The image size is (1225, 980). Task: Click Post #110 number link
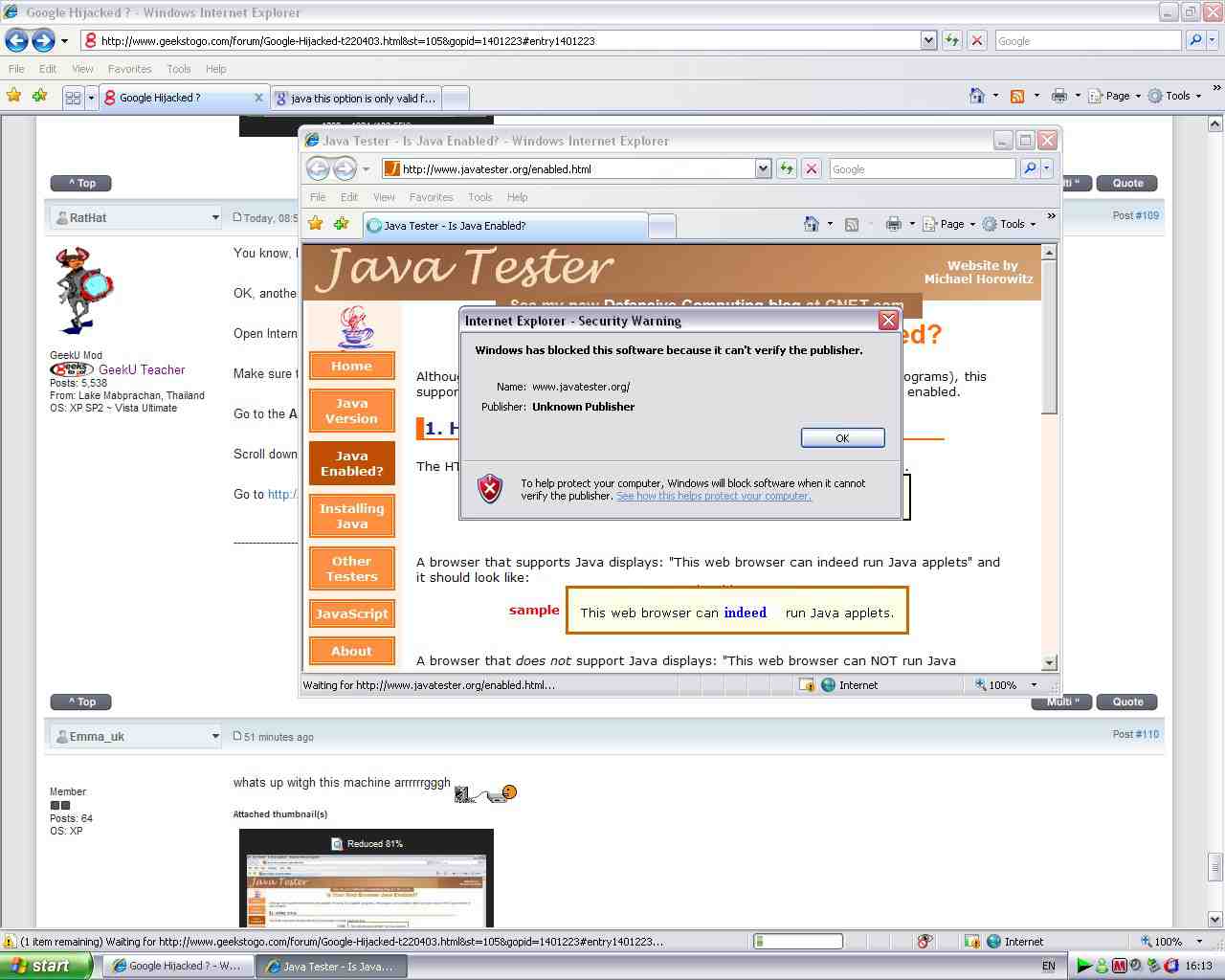click(1147, 734)
